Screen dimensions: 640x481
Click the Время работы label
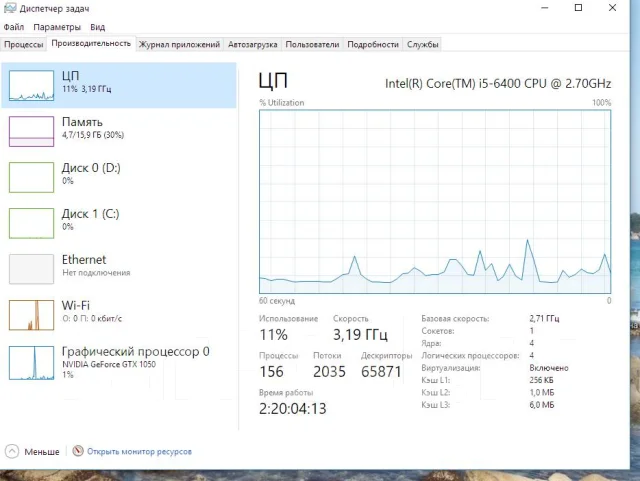[286, 392]
